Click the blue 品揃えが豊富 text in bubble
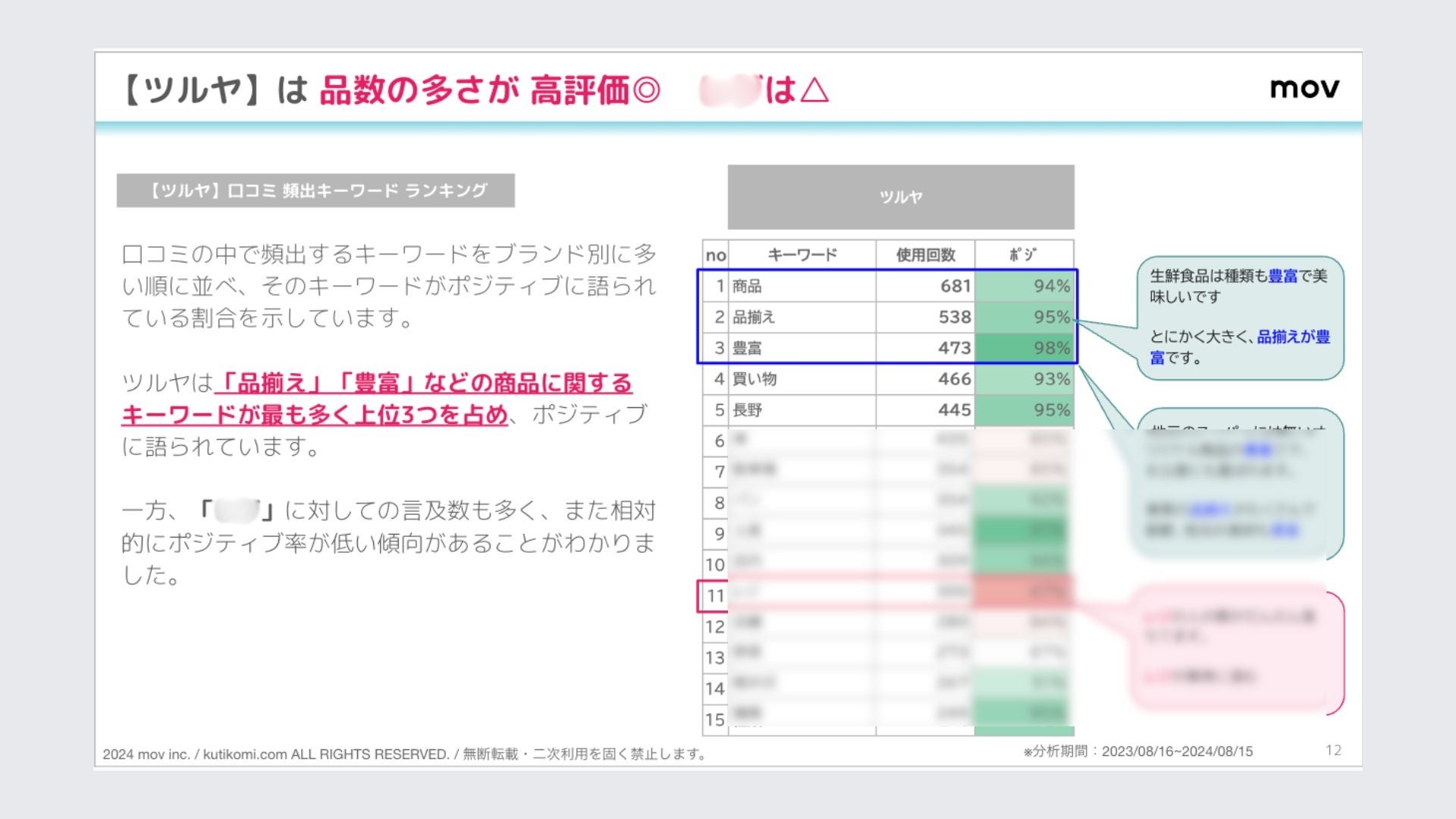 pos(1293,337)
